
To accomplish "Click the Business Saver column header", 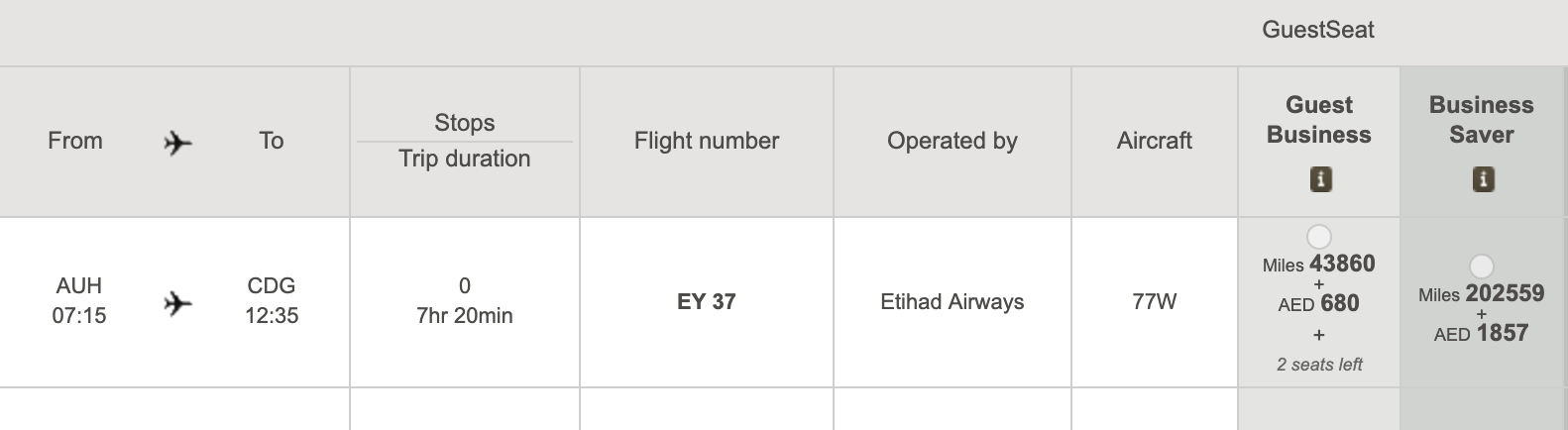I will click(1481, 120).
